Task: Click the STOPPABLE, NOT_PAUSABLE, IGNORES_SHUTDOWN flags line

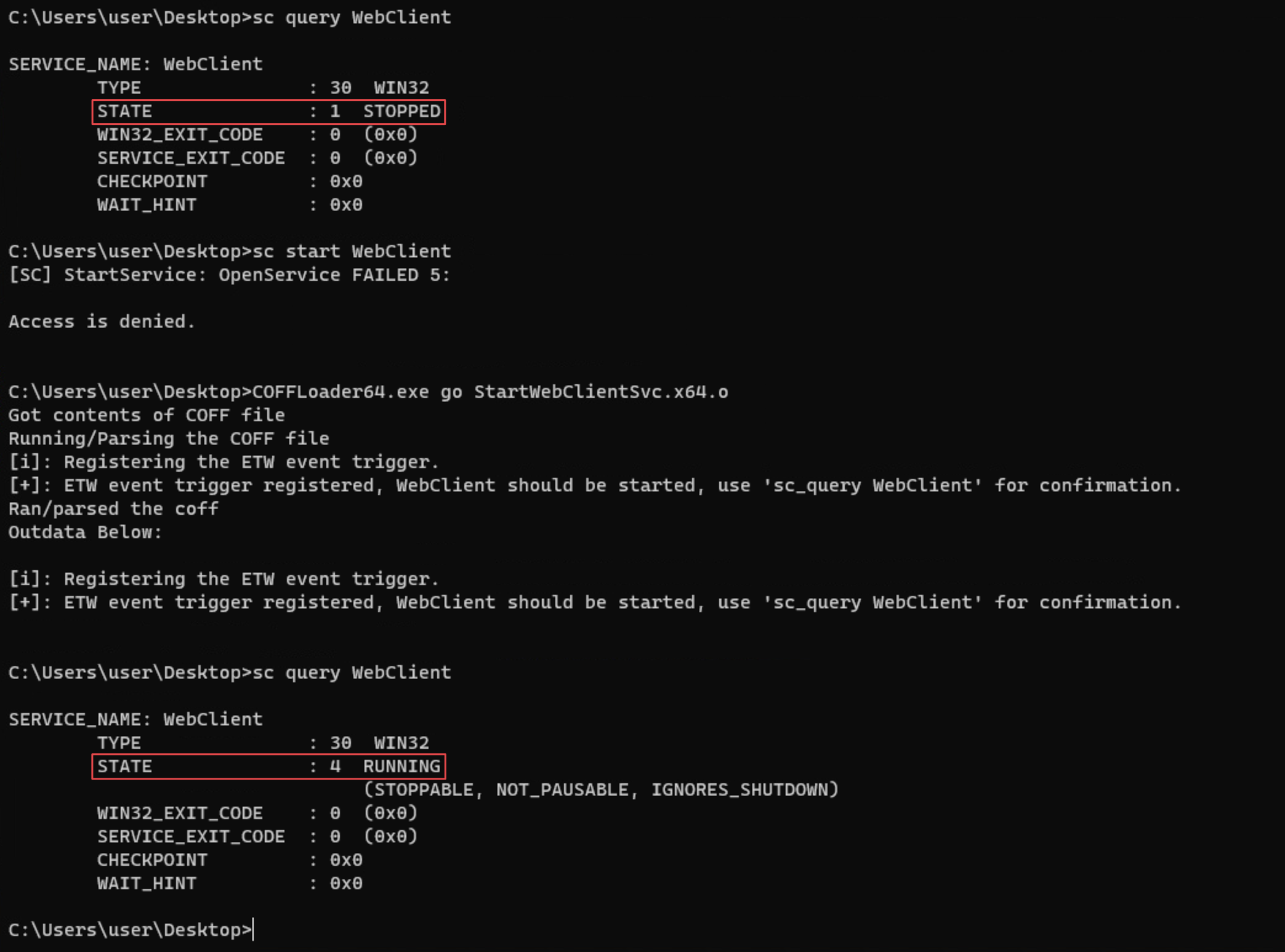Action: pyautogui.click(x=600, y=790)
